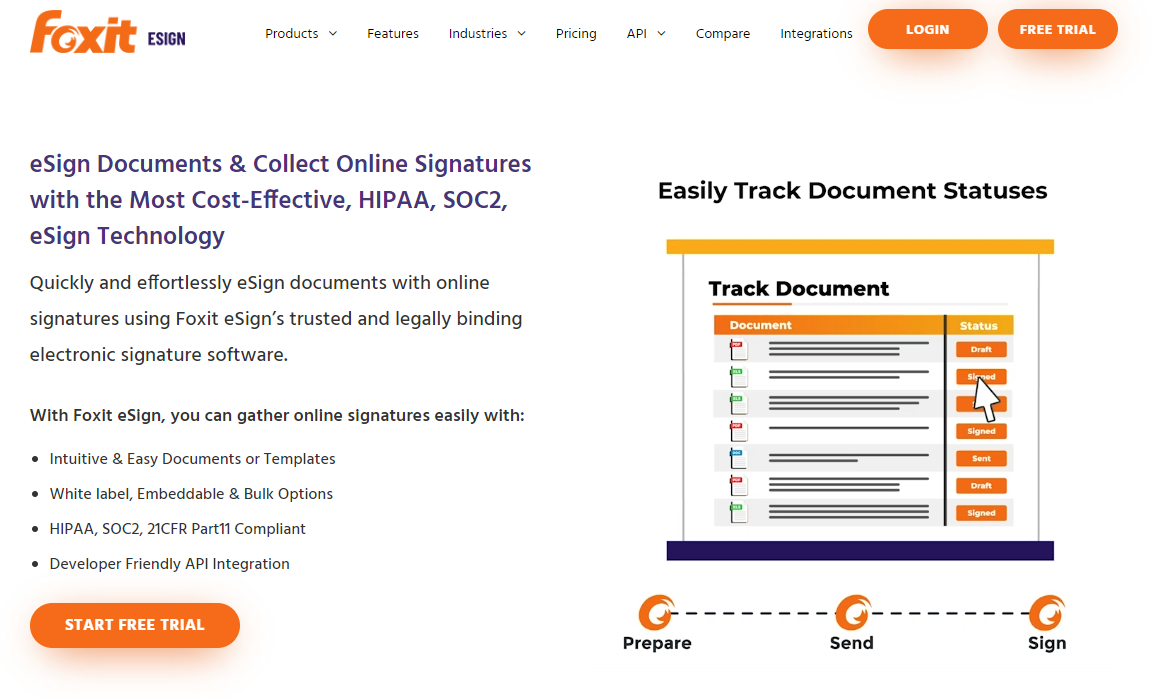Expand the Products dropdown chevron
Screen dimensions: 1153x699
(332, 34)
